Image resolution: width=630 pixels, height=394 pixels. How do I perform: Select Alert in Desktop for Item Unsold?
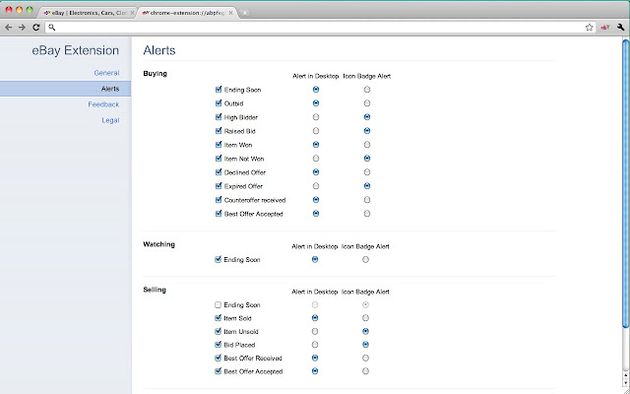[x=315, y=331]
